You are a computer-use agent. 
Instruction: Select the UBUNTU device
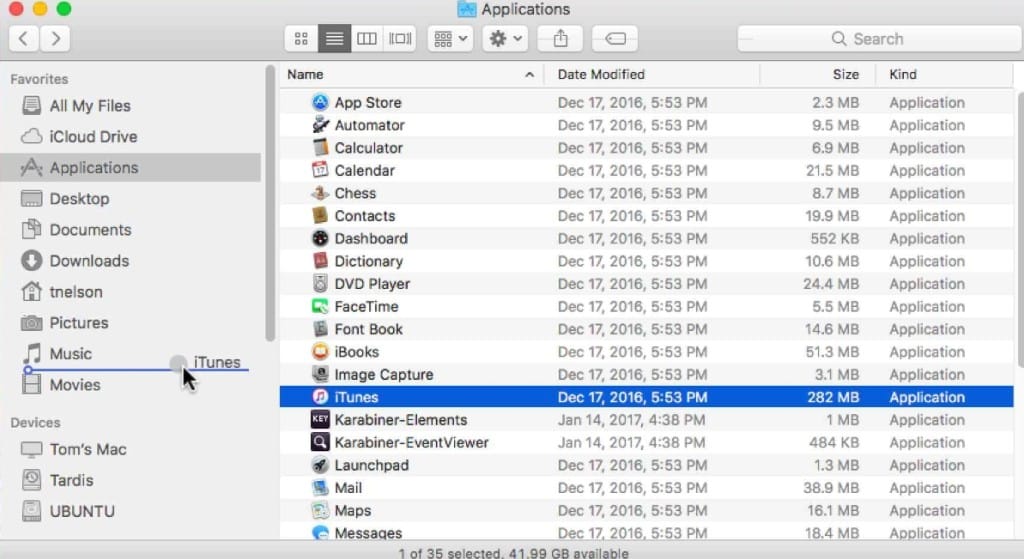click(x=82, y=511)
